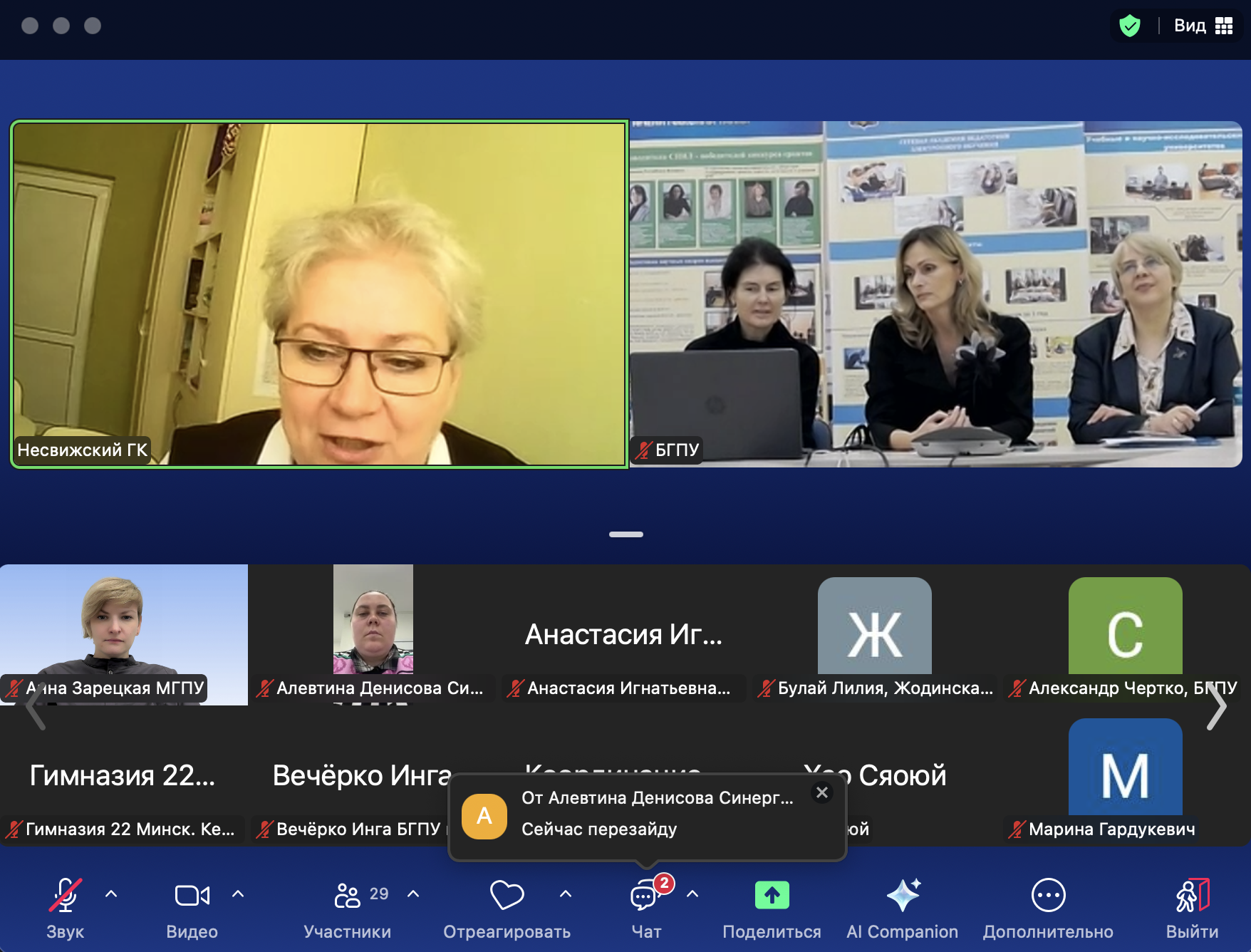Viewport: 1251px width, 952px height.
Task: Expand the audio options arrow
Action: point(111,894)
